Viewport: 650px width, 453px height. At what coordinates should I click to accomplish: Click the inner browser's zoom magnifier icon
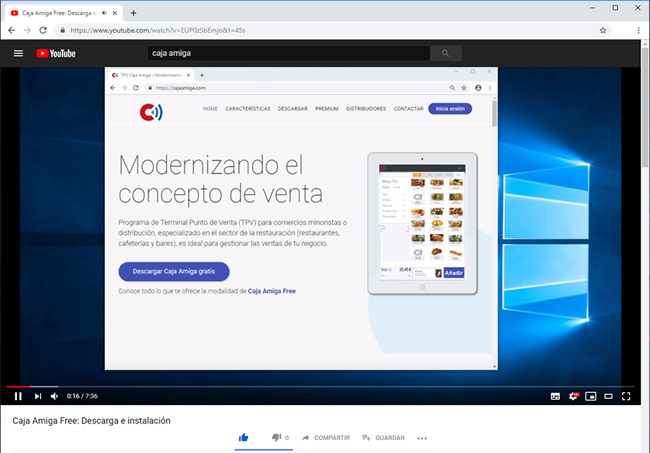click(452, 88)
